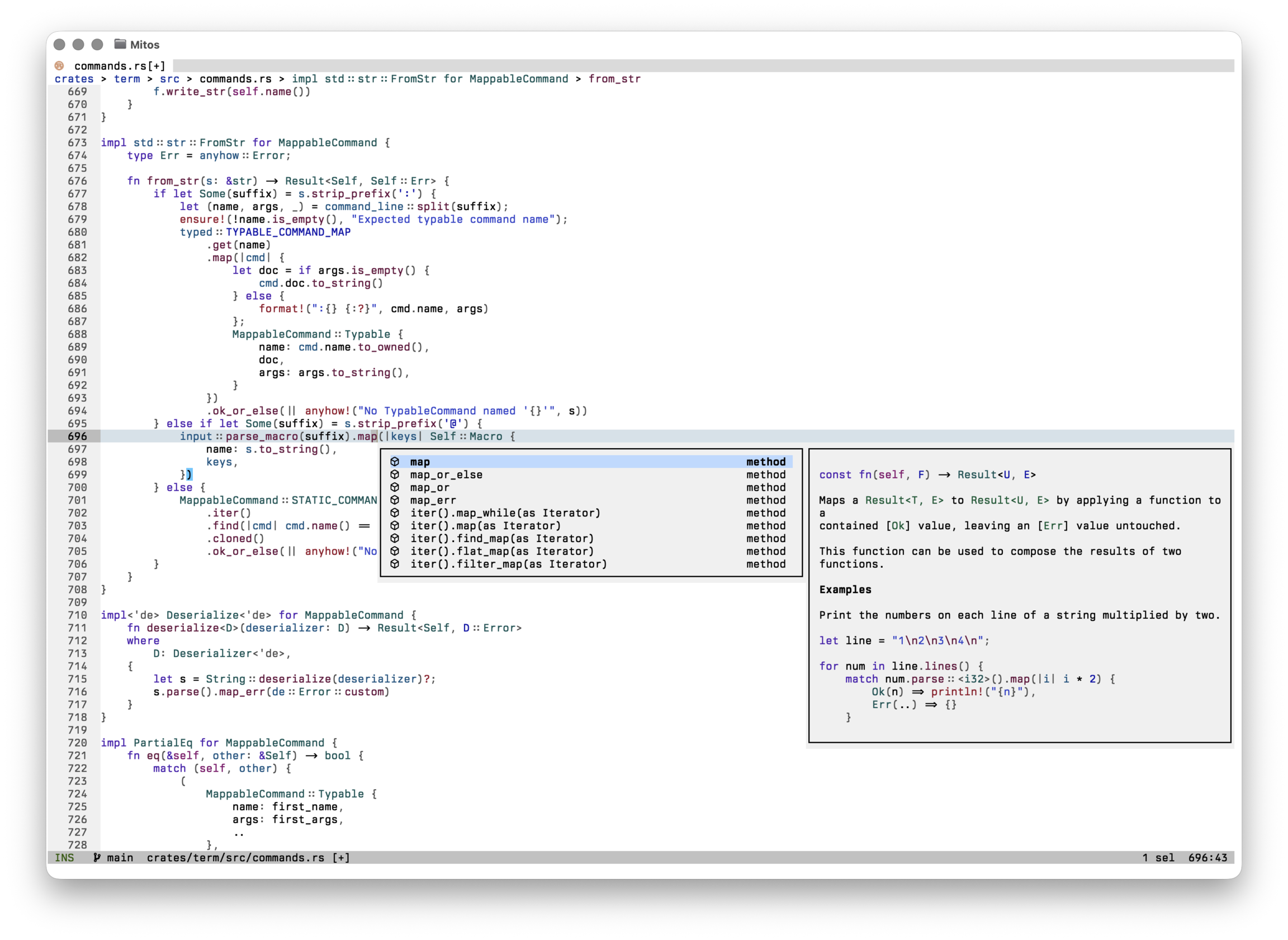Click line number 696 in gutter
The width and height of the screenshot is (1288, 940).
point(77,436)
